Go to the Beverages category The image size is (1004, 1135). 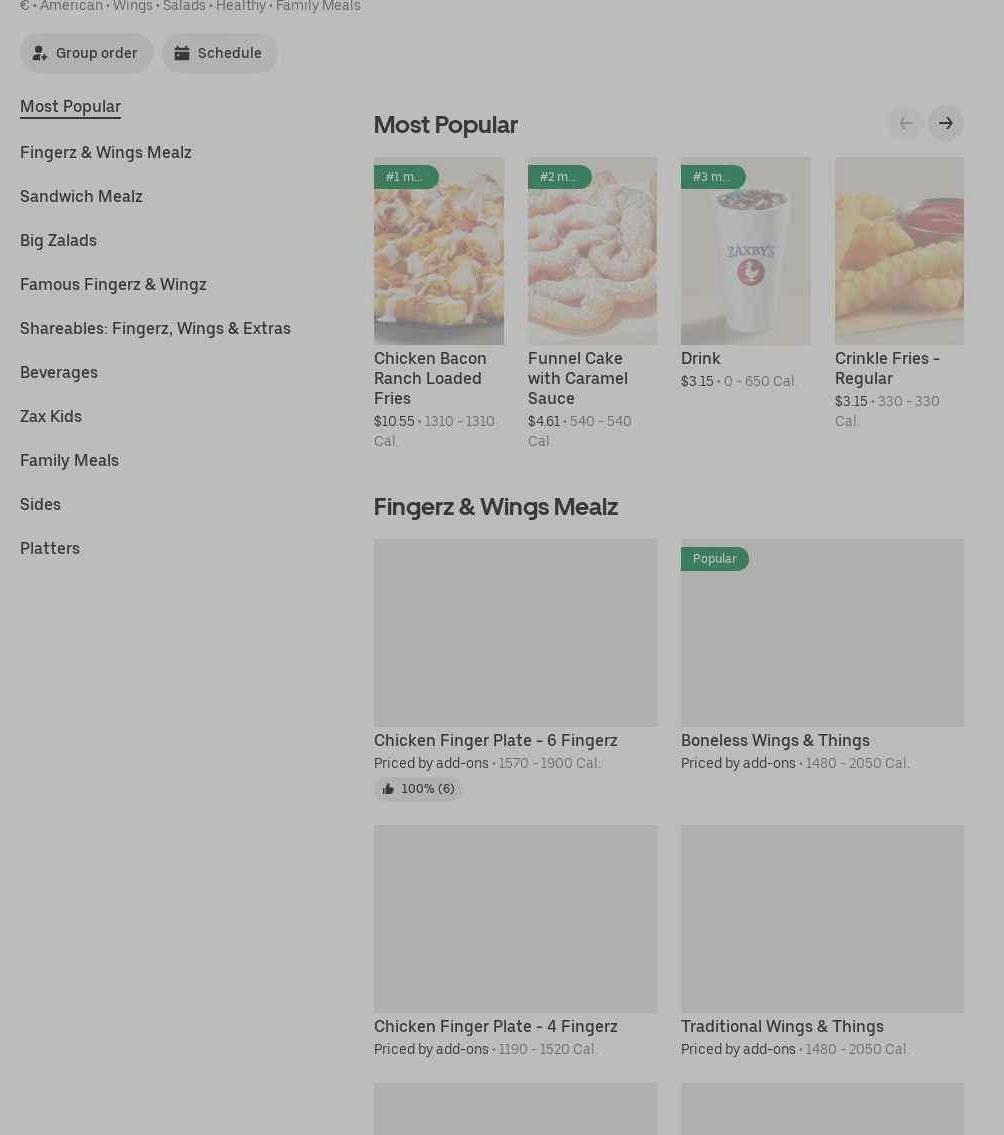59,372
